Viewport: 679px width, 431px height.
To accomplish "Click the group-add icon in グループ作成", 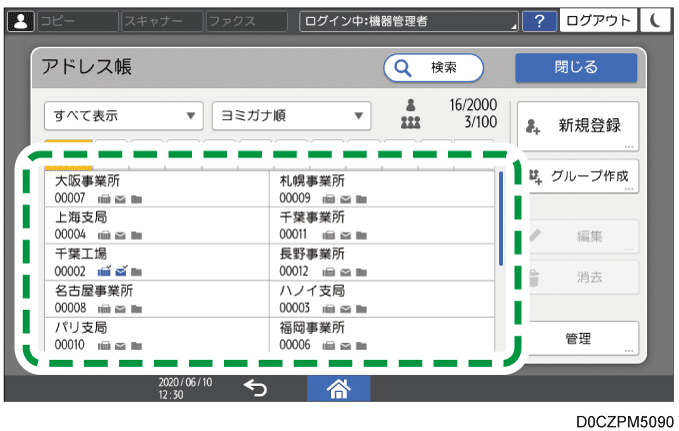I will pos(535,176).
